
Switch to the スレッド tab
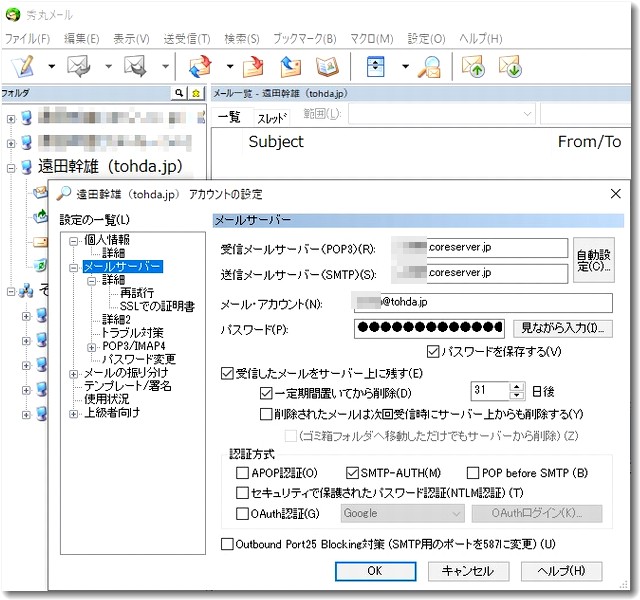272,117
